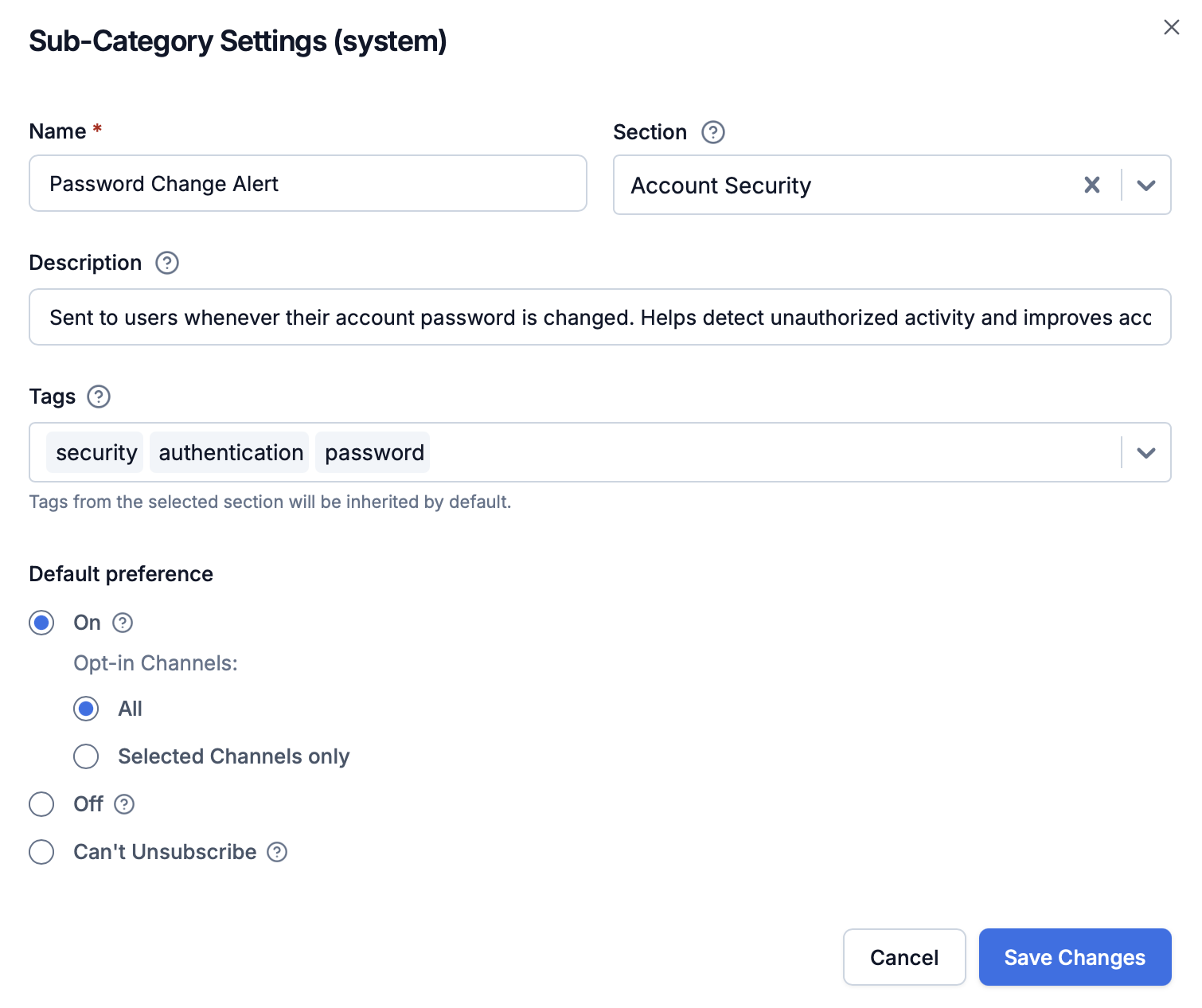Turn default preference Off
This screenshot has width=1202, height=1008.
pos(41,804)
